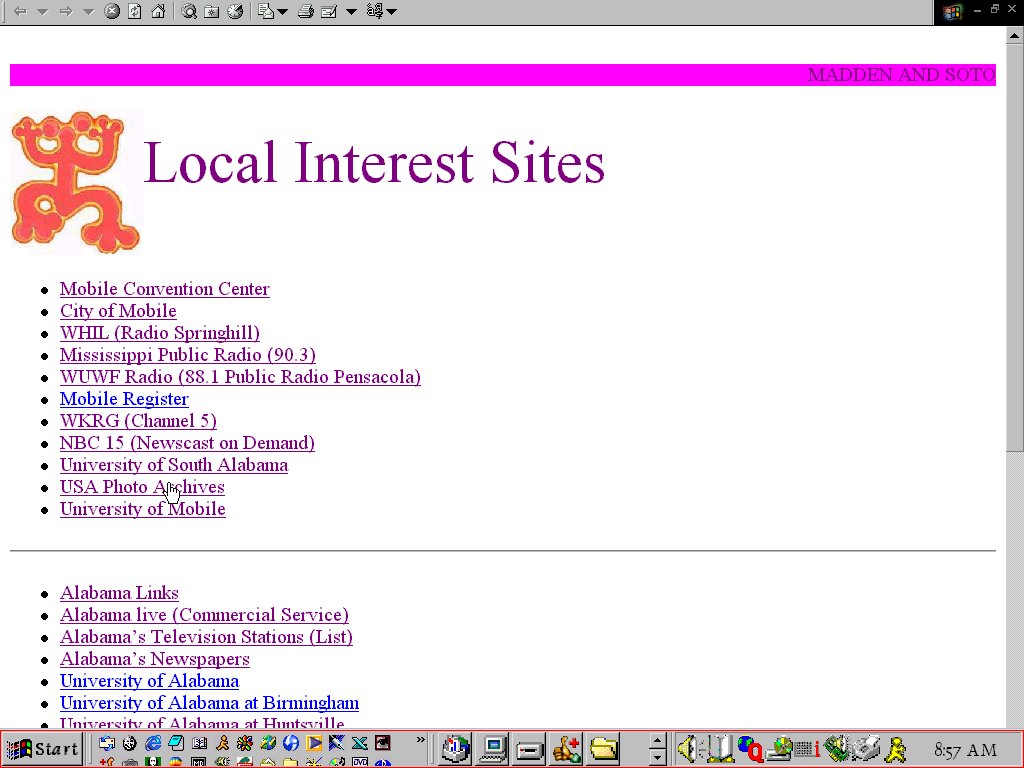Follow the University of South Alabama link
The height and width of the screenshot is (768, 1024).
[173, 465]
